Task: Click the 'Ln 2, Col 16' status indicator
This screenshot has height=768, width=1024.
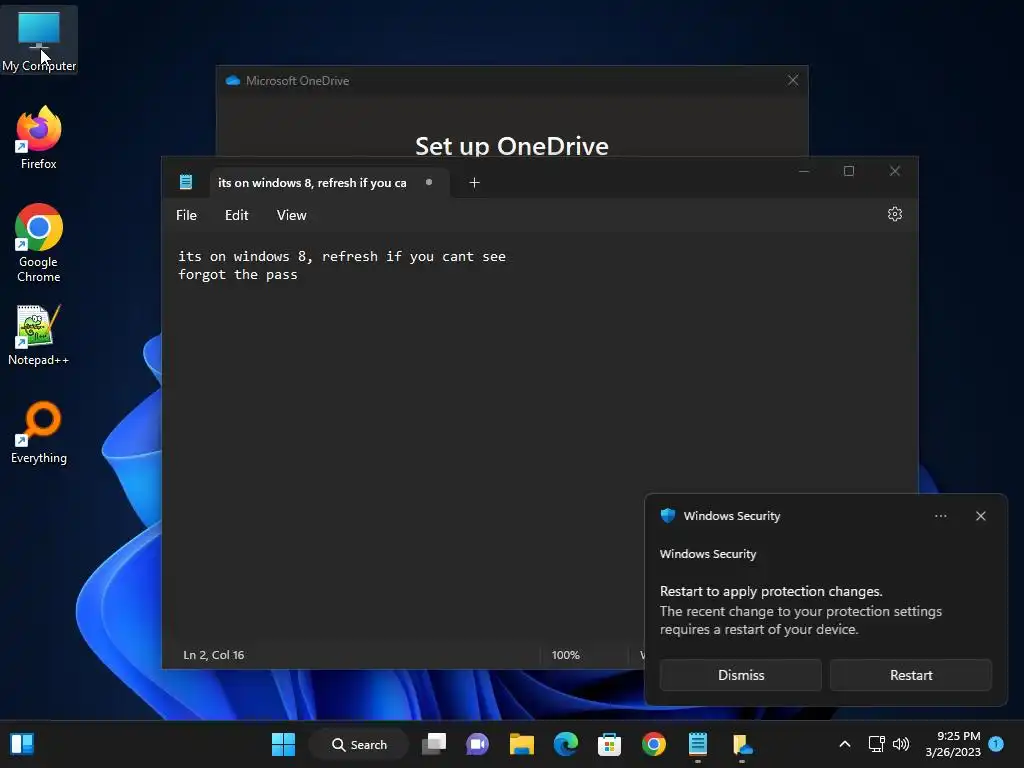Action: tap(214, 655)
